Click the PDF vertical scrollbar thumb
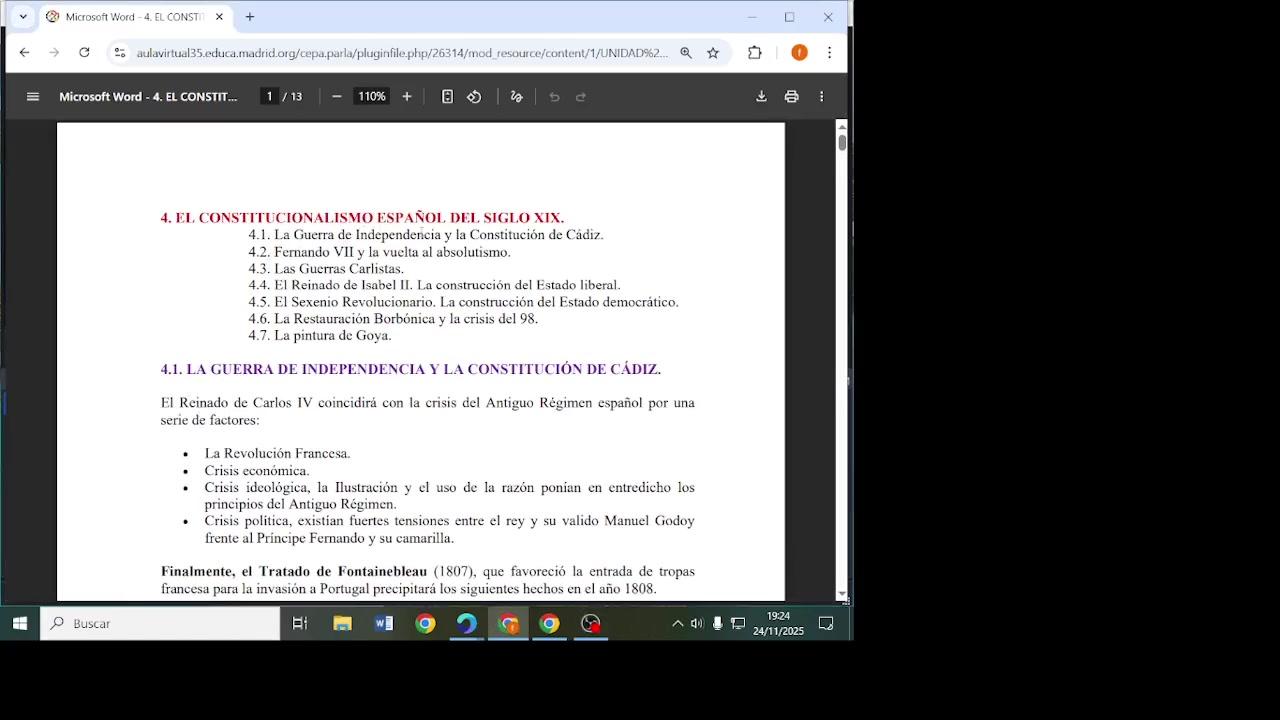This screenshot has height=720, width=1280. click(842, 142)
